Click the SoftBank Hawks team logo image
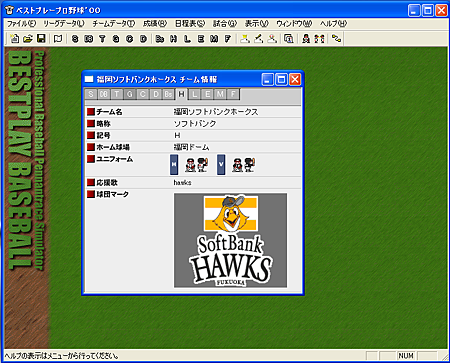Screen dimensions: 450x363 (x=230, y=240)
